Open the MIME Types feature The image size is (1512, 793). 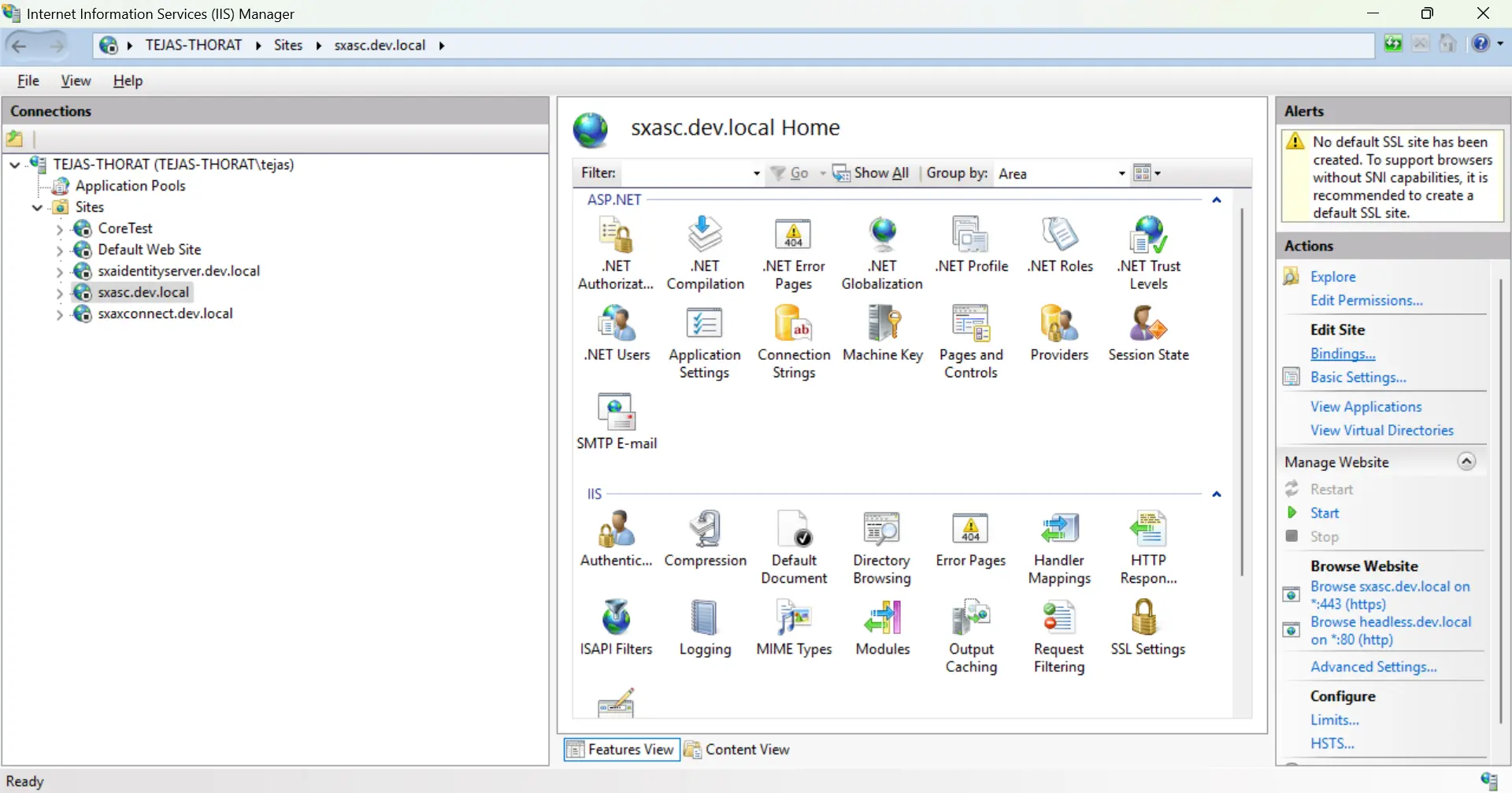tap(794, 628)
